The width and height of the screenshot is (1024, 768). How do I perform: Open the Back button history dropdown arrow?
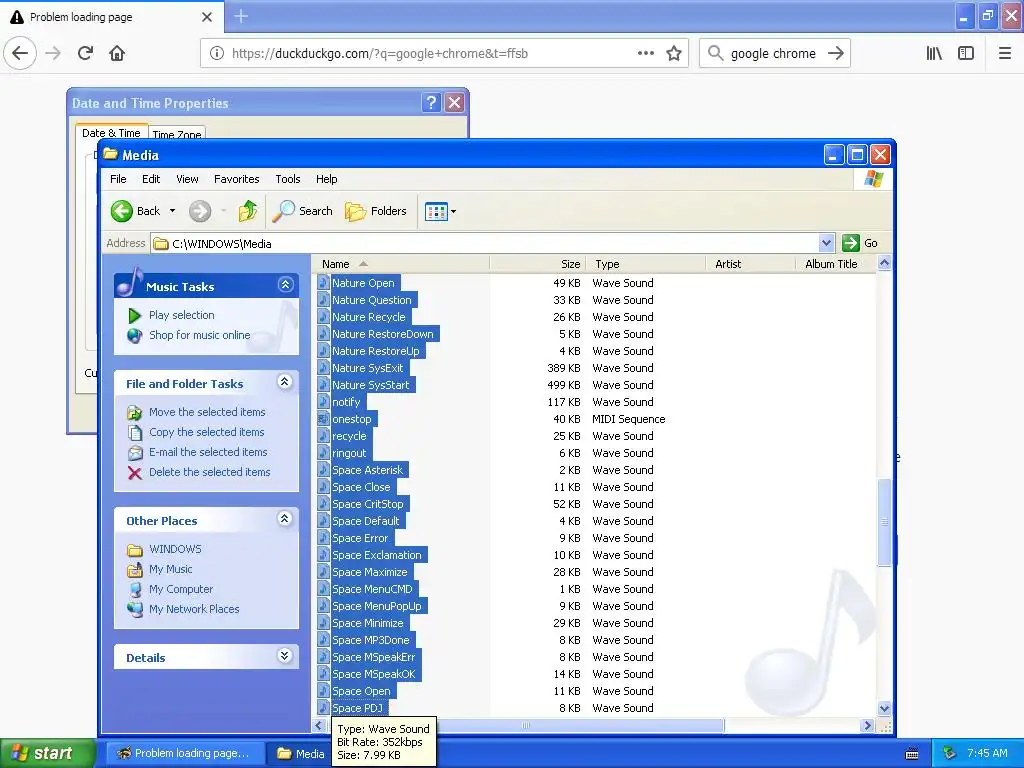(172, 211)
